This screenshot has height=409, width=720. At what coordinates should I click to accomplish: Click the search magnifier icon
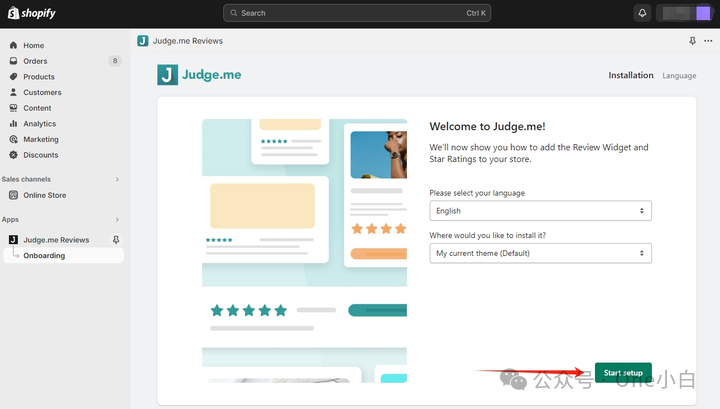tap(234, 13)
